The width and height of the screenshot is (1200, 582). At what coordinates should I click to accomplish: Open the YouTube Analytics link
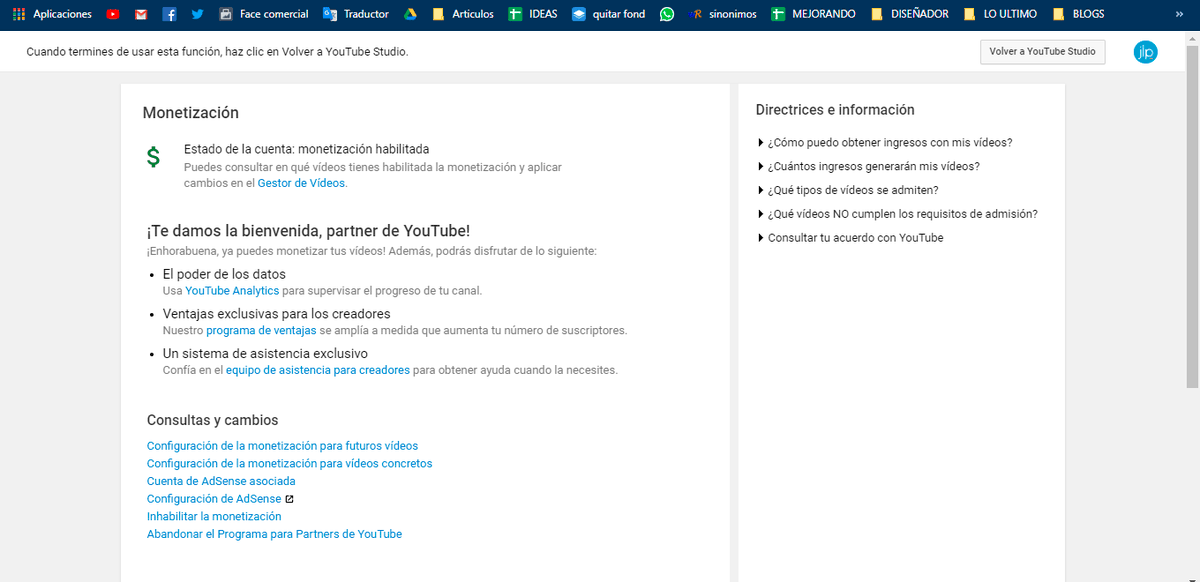pos(232,291)
